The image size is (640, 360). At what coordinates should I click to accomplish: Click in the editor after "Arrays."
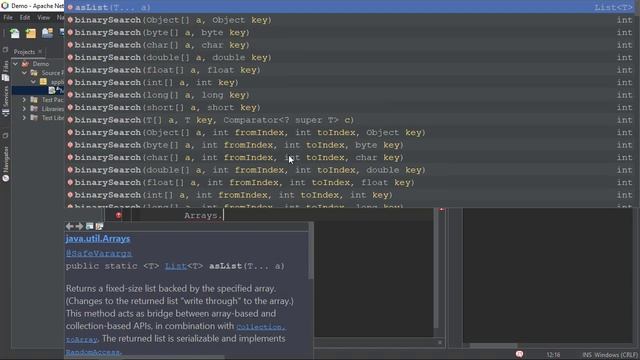coord(224,216)
